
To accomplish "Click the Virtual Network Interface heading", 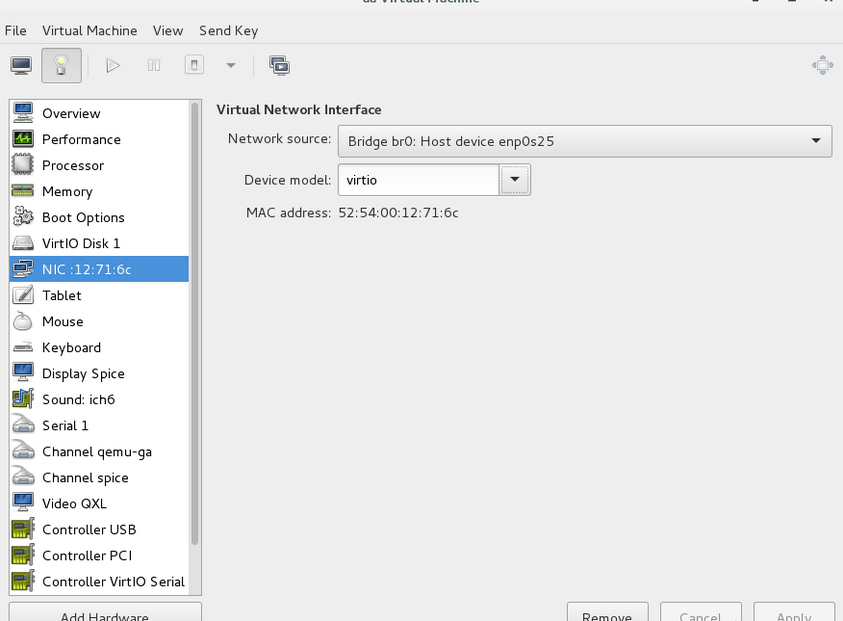I will (x=299, y=110).
